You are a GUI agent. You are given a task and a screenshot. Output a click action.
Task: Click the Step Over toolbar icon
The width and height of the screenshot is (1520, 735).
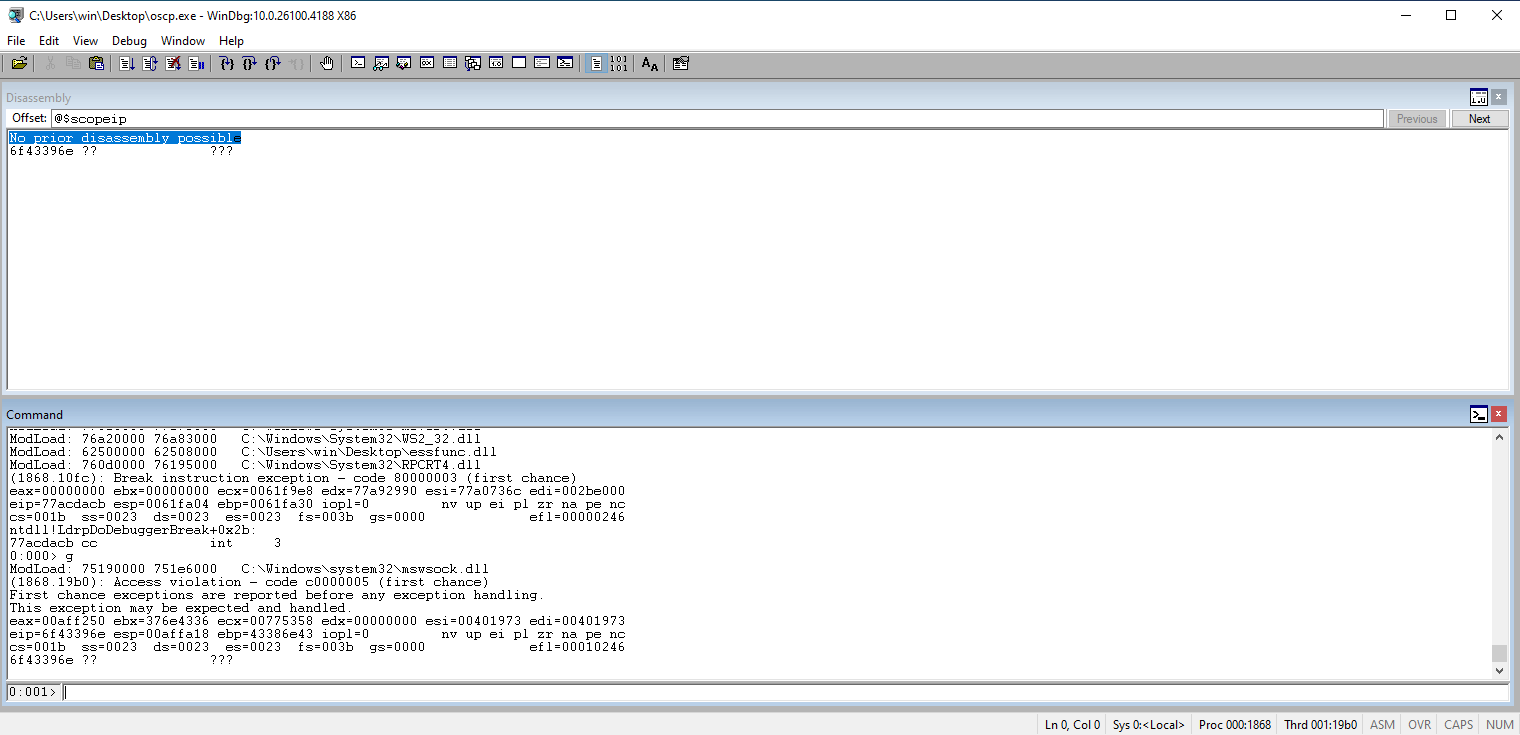250,63
